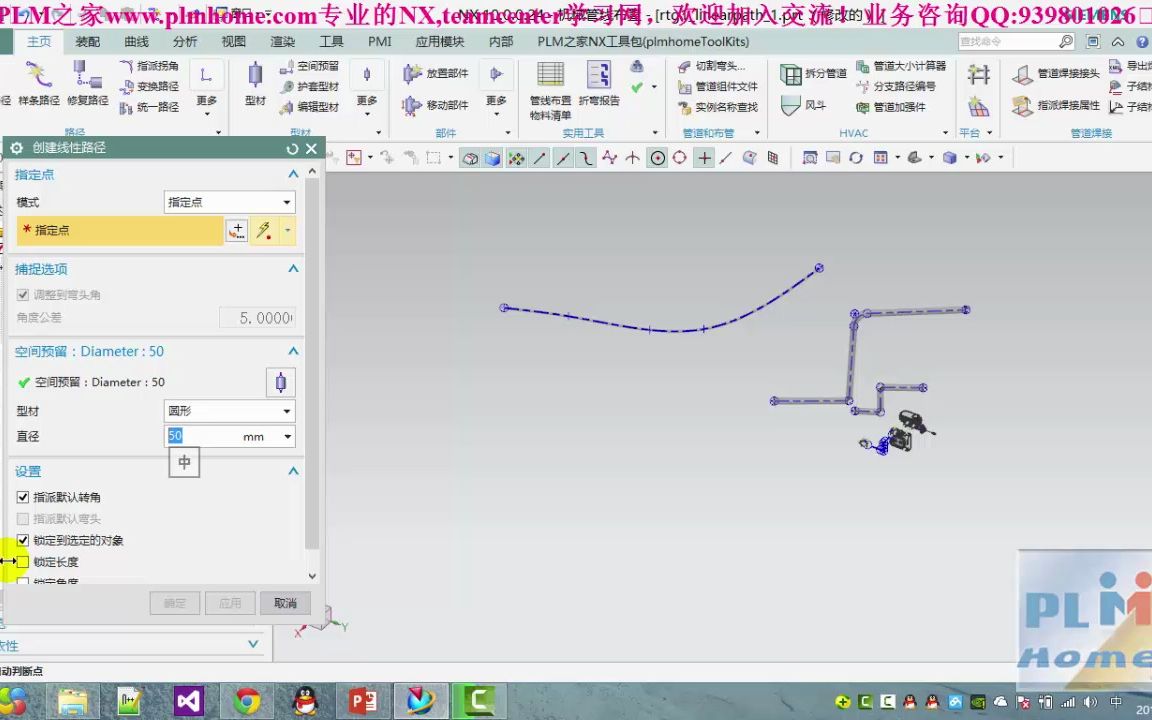
Task: Click the 空间预留 stock selection icon in dialog
Action: tap(280, 382)
